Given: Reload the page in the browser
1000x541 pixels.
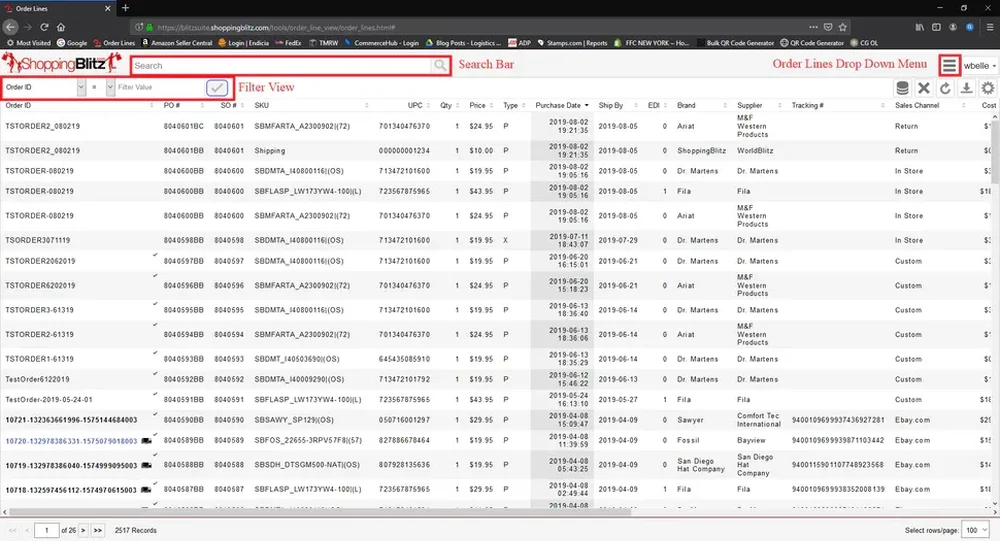Looking at the screenshot, I should (x=44, y=27).
